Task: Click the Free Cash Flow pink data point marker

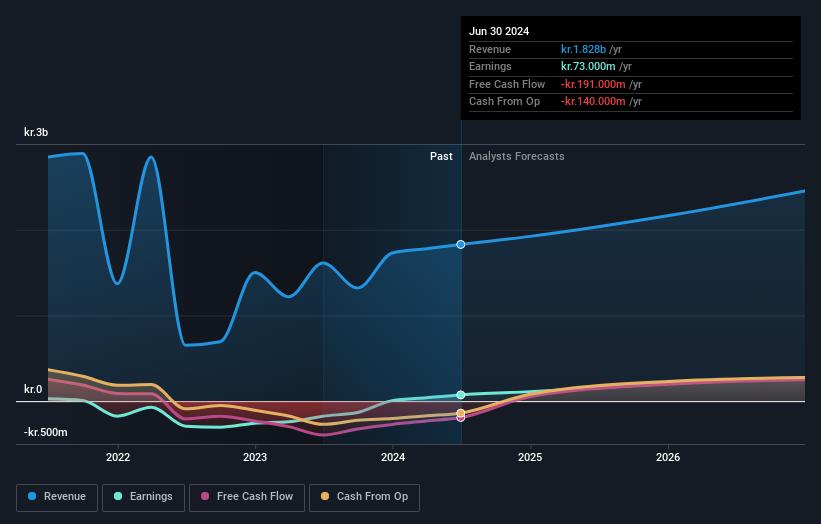Action: [461, 418]
